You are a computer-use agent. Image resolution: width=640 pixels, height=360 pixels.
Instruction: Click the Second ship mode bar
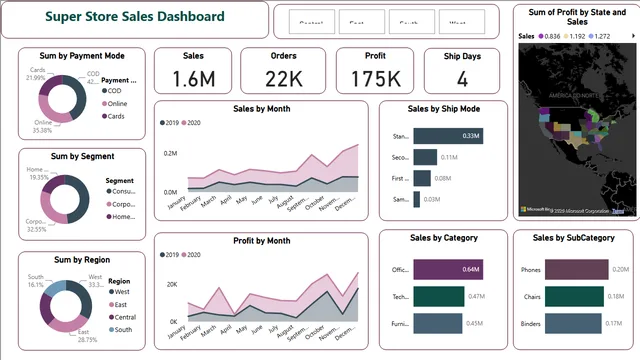point(425,157)
